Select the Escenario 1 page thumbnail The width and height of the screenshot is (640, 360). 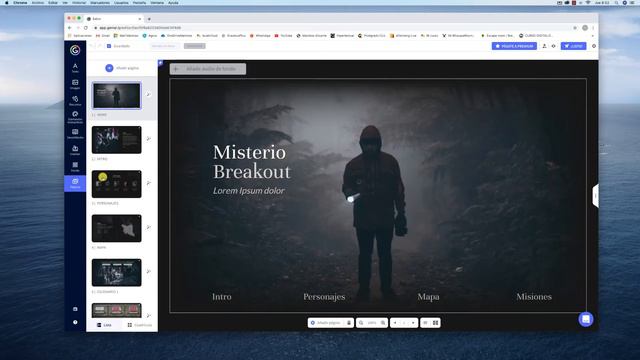tap(117, 272)
